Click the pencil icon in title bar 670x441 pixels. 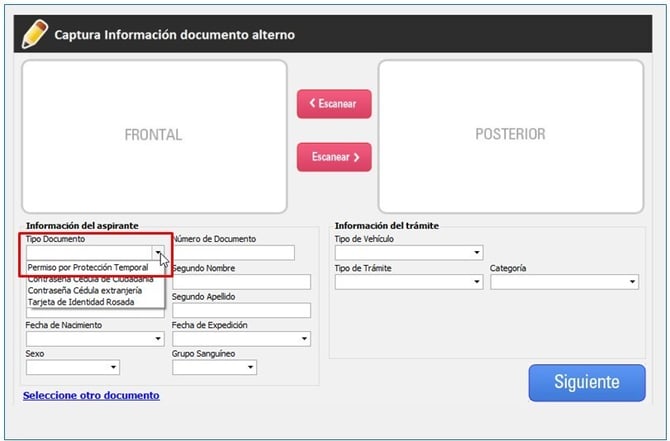click(x=34, y=34)
